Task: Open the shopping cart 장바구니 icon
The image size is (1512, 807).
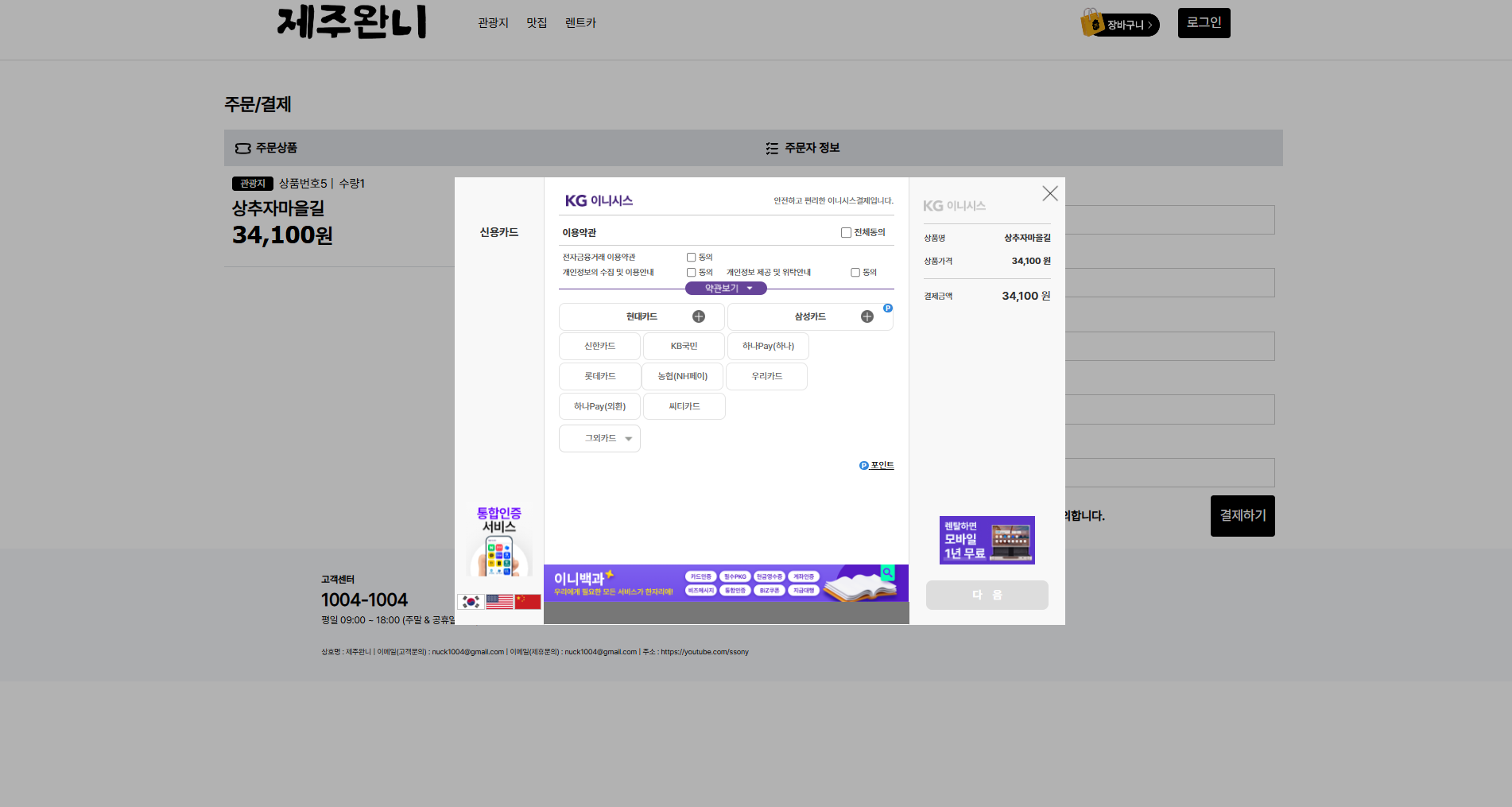Action: click(x=1119, y=24)
